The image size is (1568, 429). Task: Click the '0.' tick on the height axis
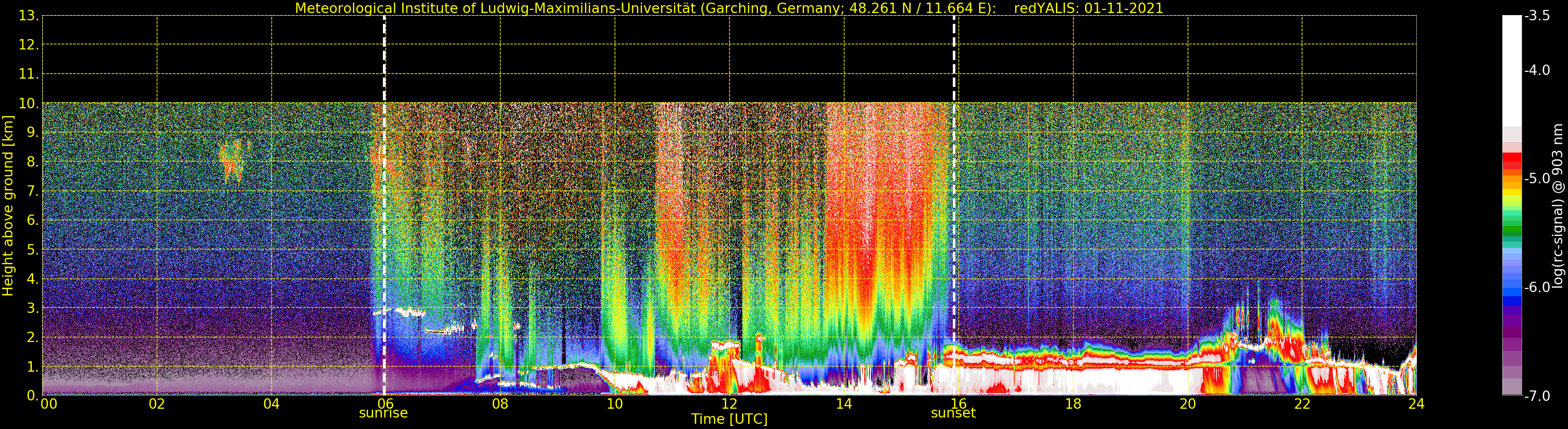pyautogui.click(x=33, y=396)
